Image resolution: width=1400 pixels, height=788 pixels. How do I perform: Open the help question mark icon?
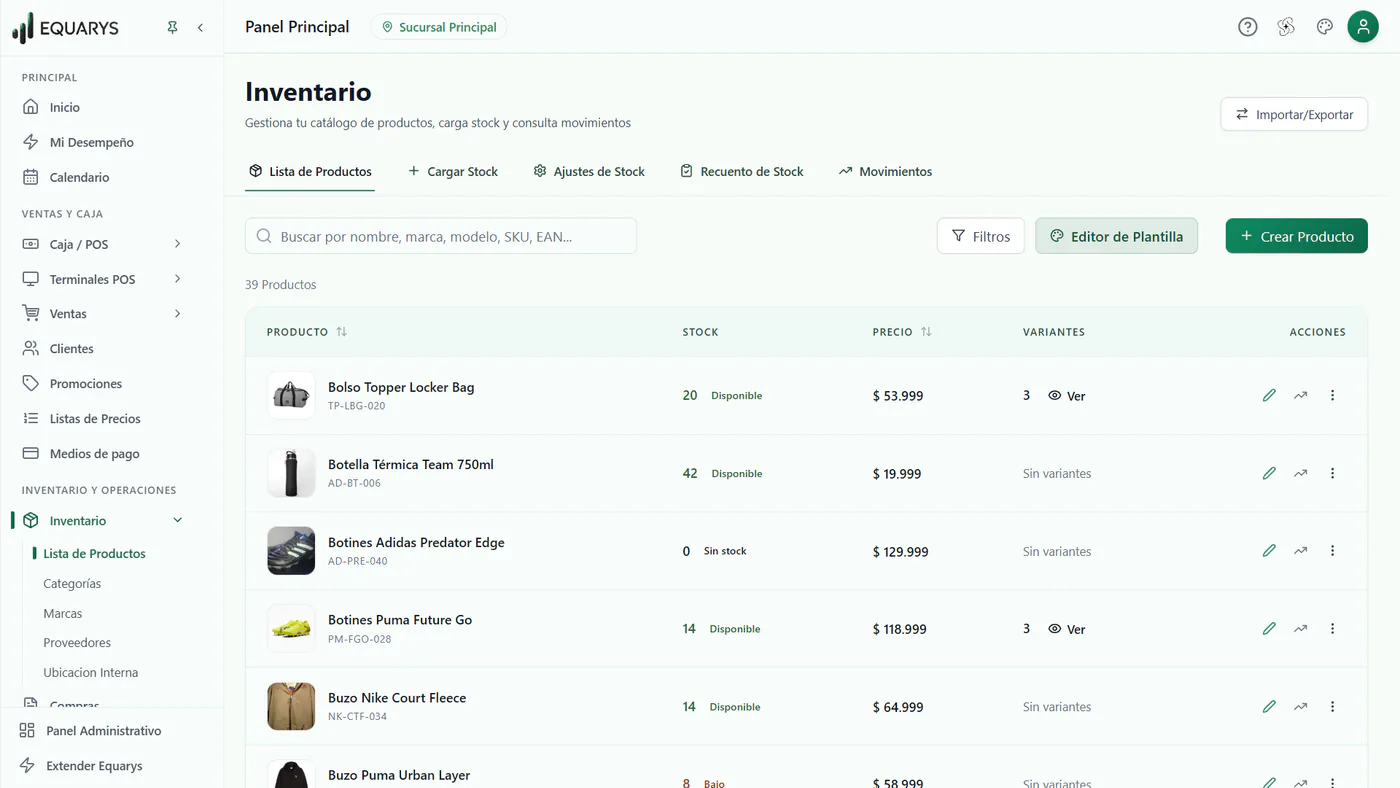[1247, 27]
